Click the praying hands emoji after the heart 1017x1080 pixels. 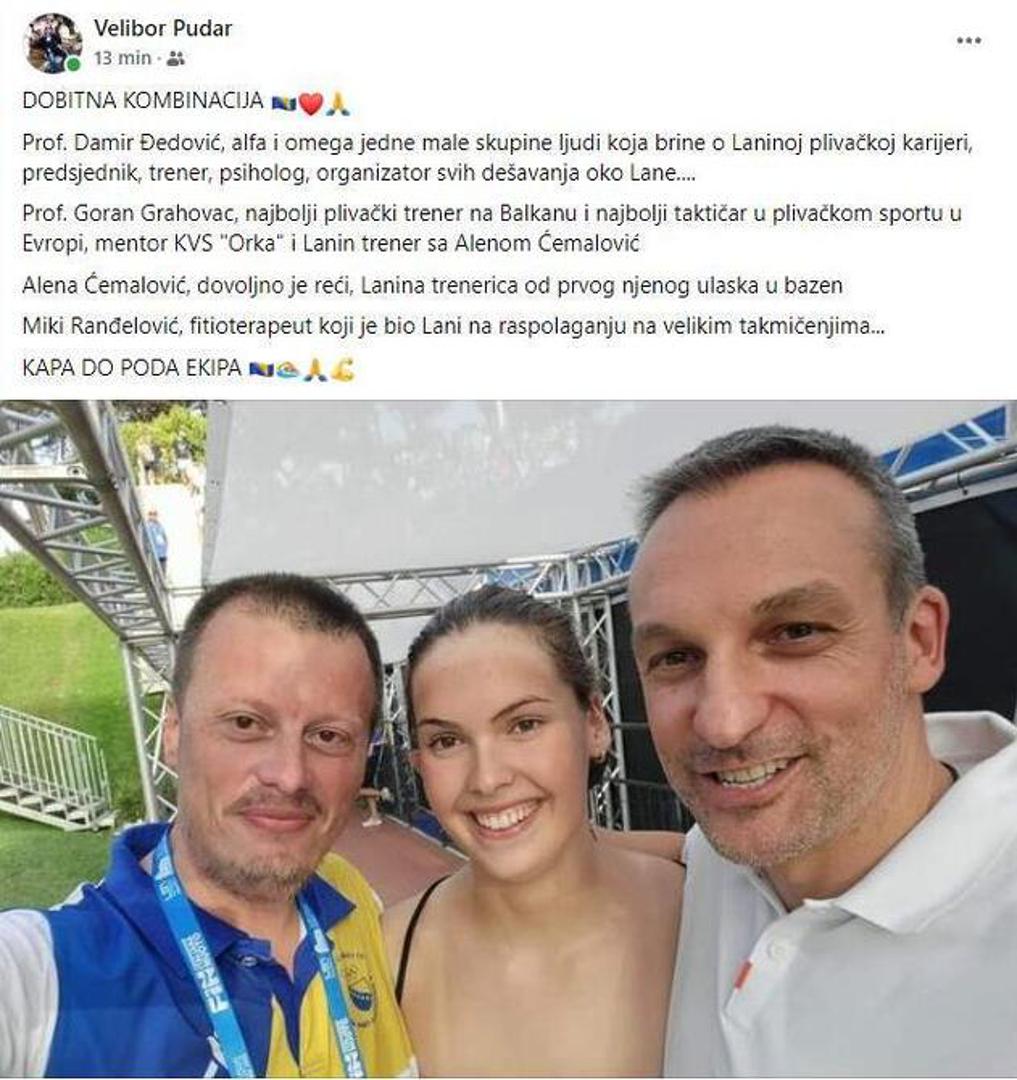pyautogui.click(x=338, y=103)
